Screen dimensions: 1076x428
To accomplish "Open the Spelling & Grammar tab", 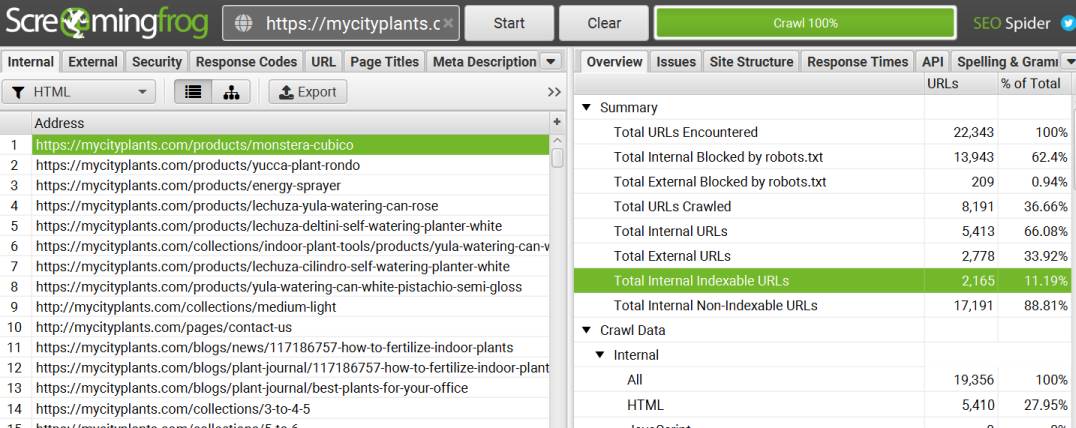I will pos(1007,62).
